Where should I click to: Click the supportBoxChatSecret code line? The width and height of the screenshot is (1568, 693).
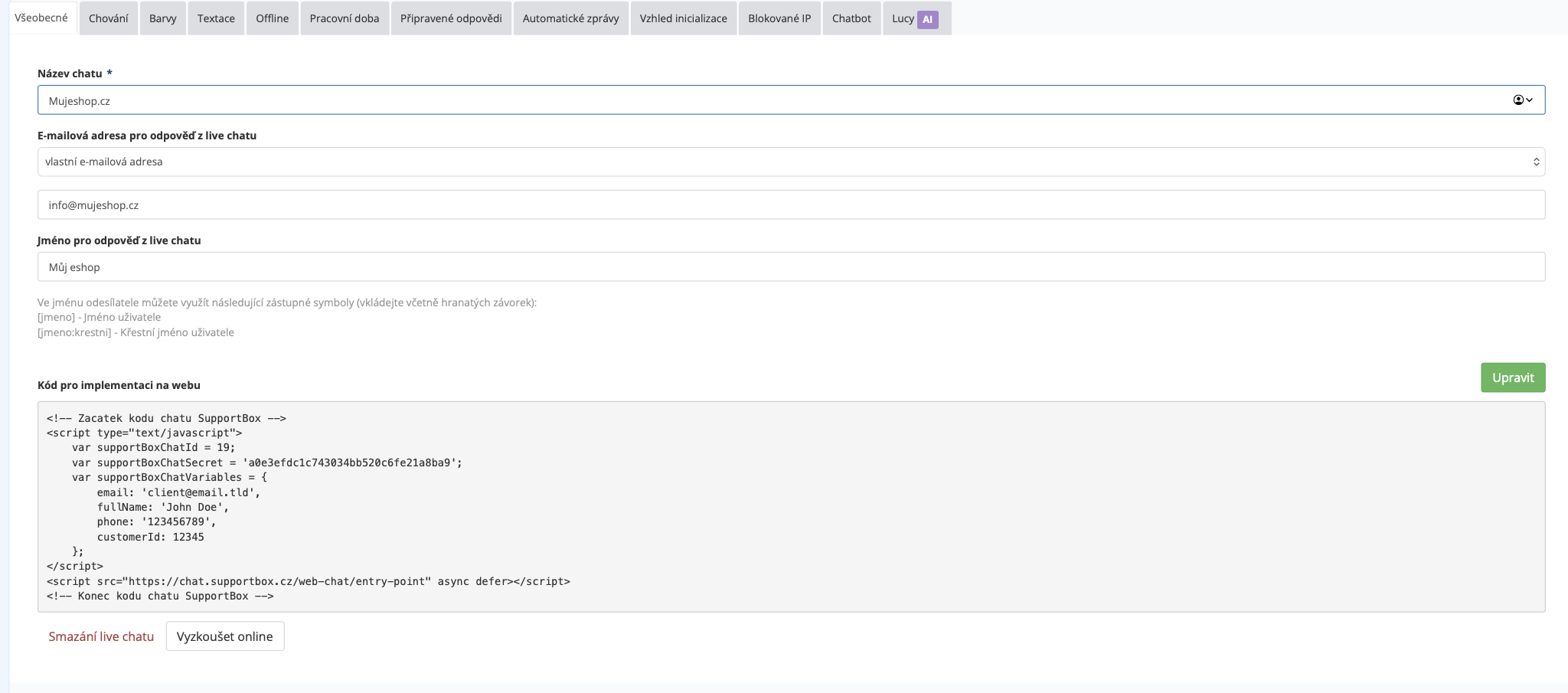click(x=267, y=463)
